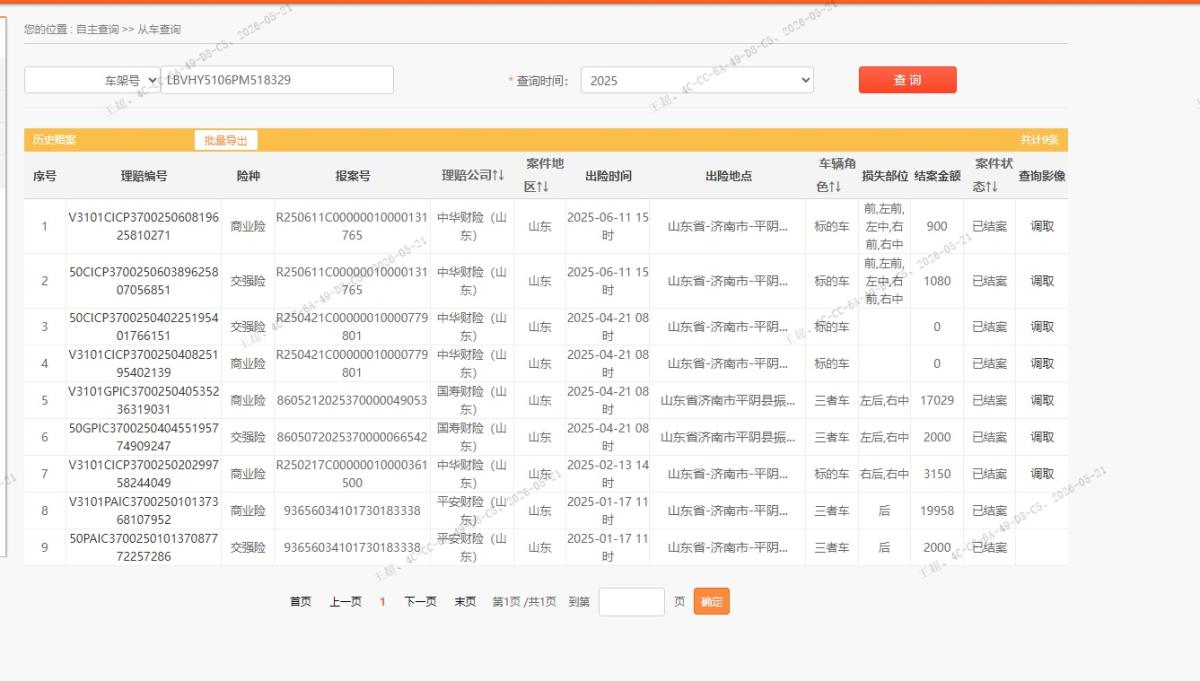Click the 1080 settlement amount cell
The width and height of the screenshot is (1200, 681).
(937, 281)
